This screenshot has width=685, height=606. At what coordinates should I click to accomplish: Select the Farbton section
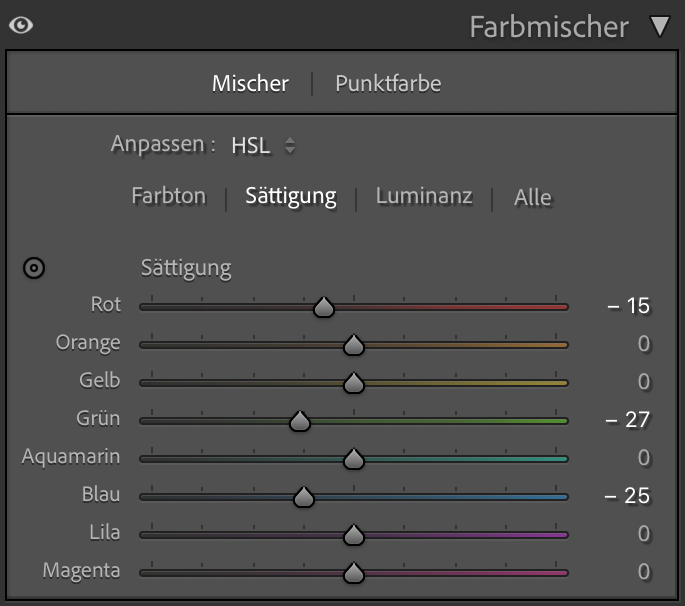[x=169, y=196]
